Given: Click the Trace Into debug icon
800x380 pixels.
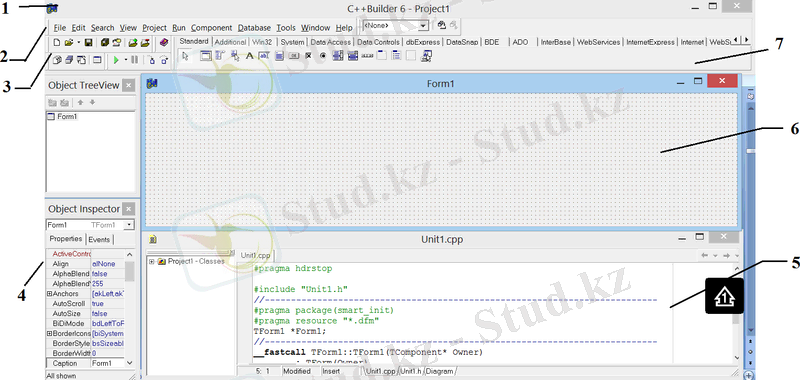Looking at the screenshot, I should [152, 60].
